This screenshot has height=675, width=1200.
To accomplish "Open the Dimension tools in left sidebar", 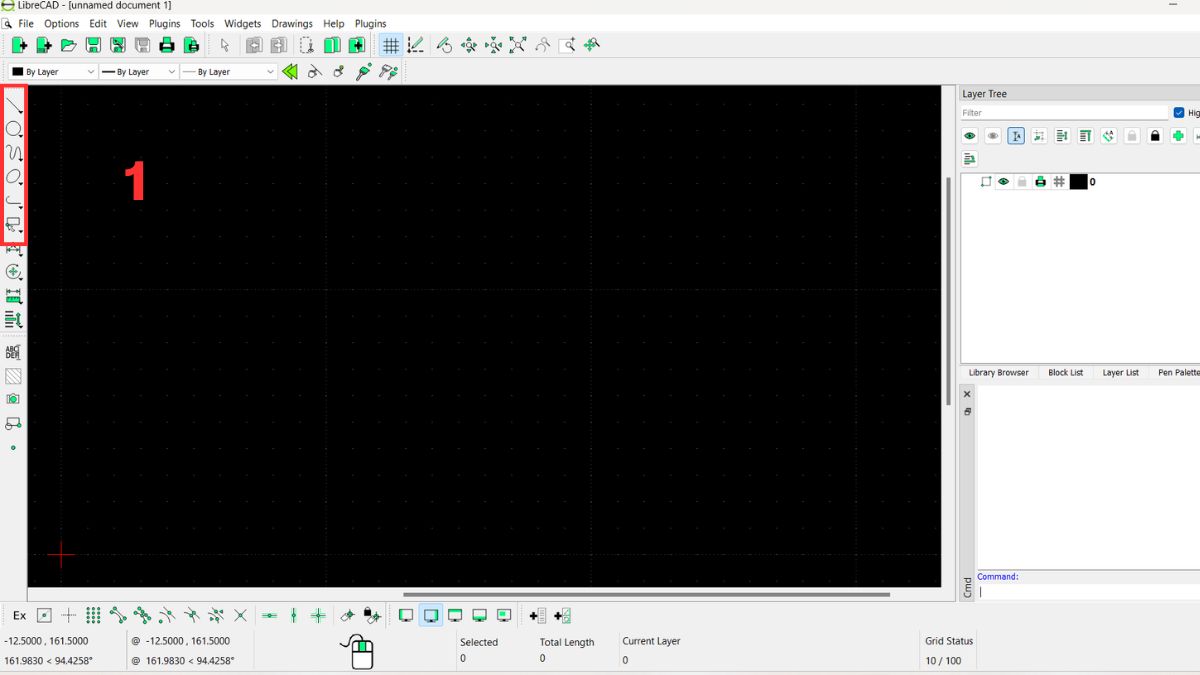I will coord(14,249).
